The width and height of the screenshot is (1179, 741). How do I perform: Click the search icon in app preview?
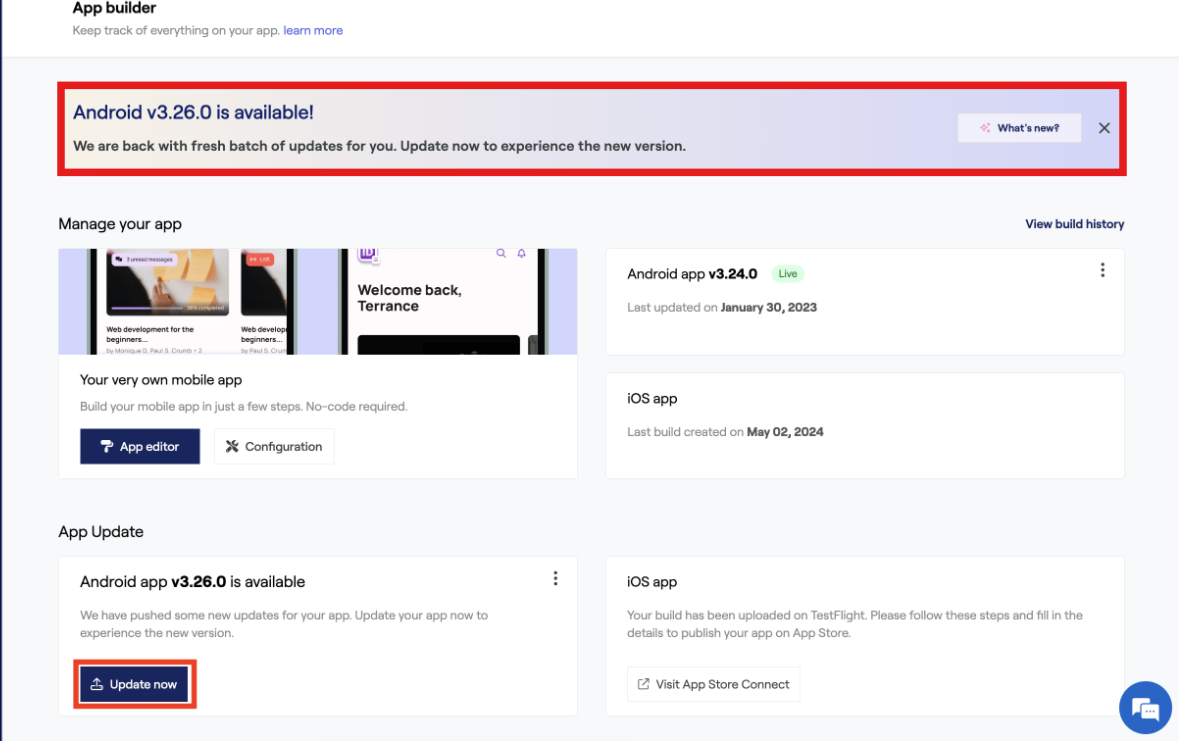pyautogui.click(x=501, y=254)
